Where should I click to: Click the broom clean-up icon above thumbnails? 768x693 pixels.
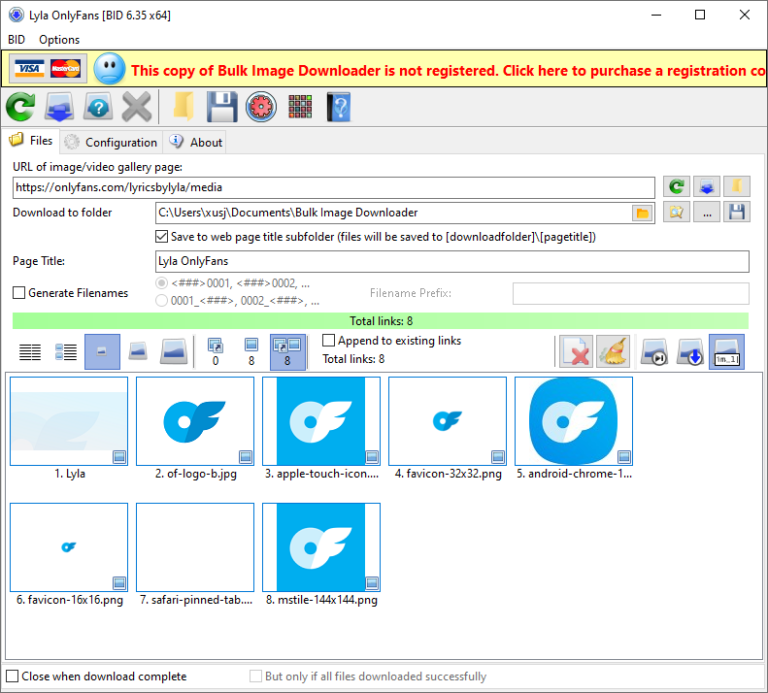pos(612,352)
